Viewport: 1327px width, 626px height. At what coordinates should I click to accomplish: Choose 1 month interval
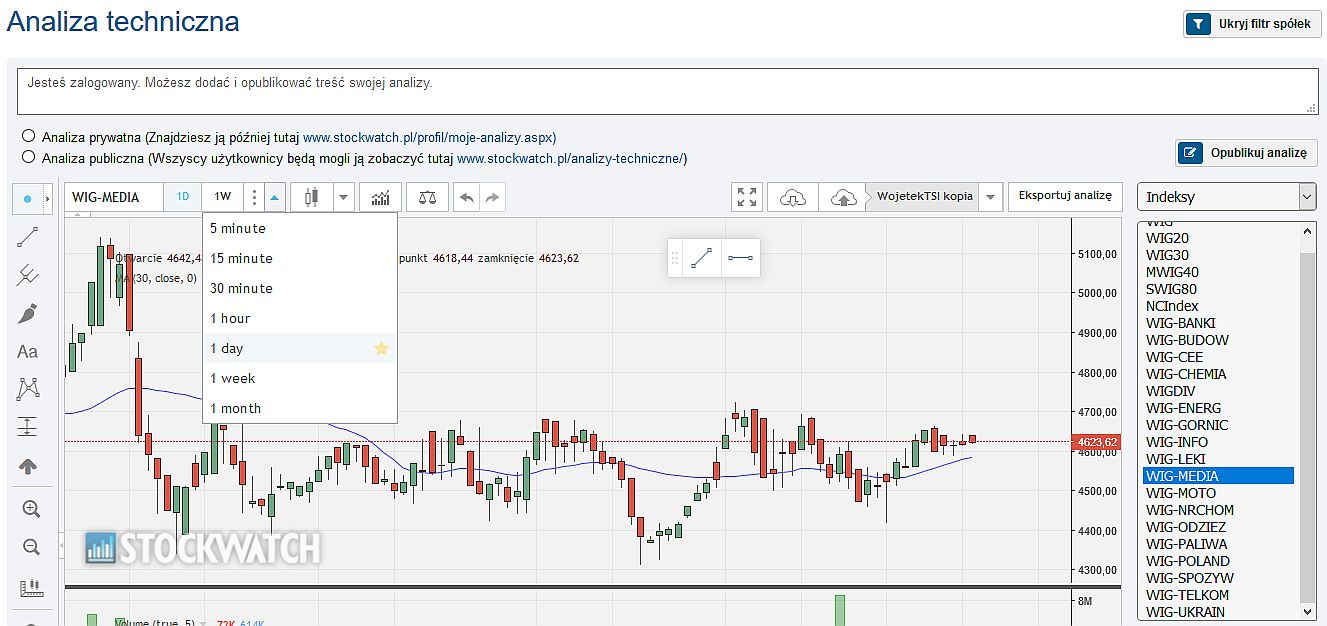pos(300,408)
